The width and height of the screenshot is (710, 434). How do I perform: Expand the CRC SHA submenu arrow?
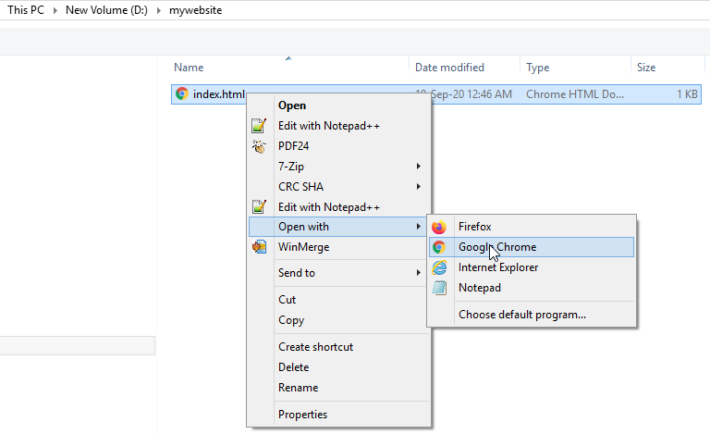[418, 187]
